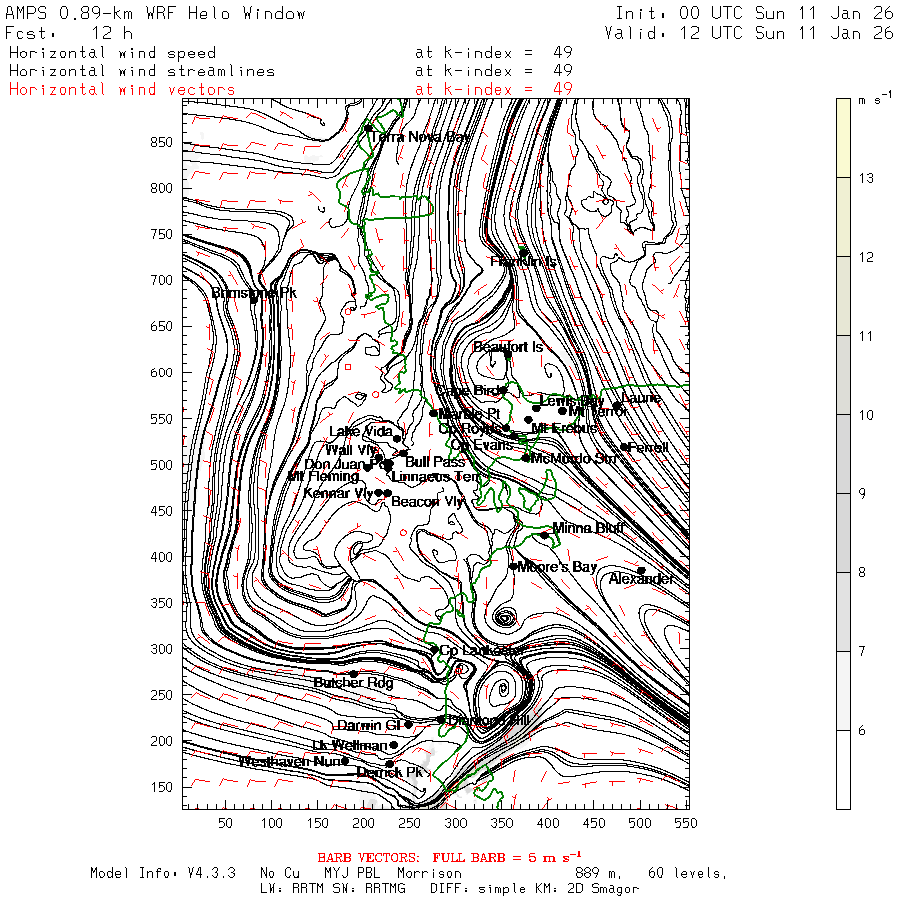Pick the Minna Bluff station marker
The height and width of the screenshot is (900, 900).
(545, 535)
